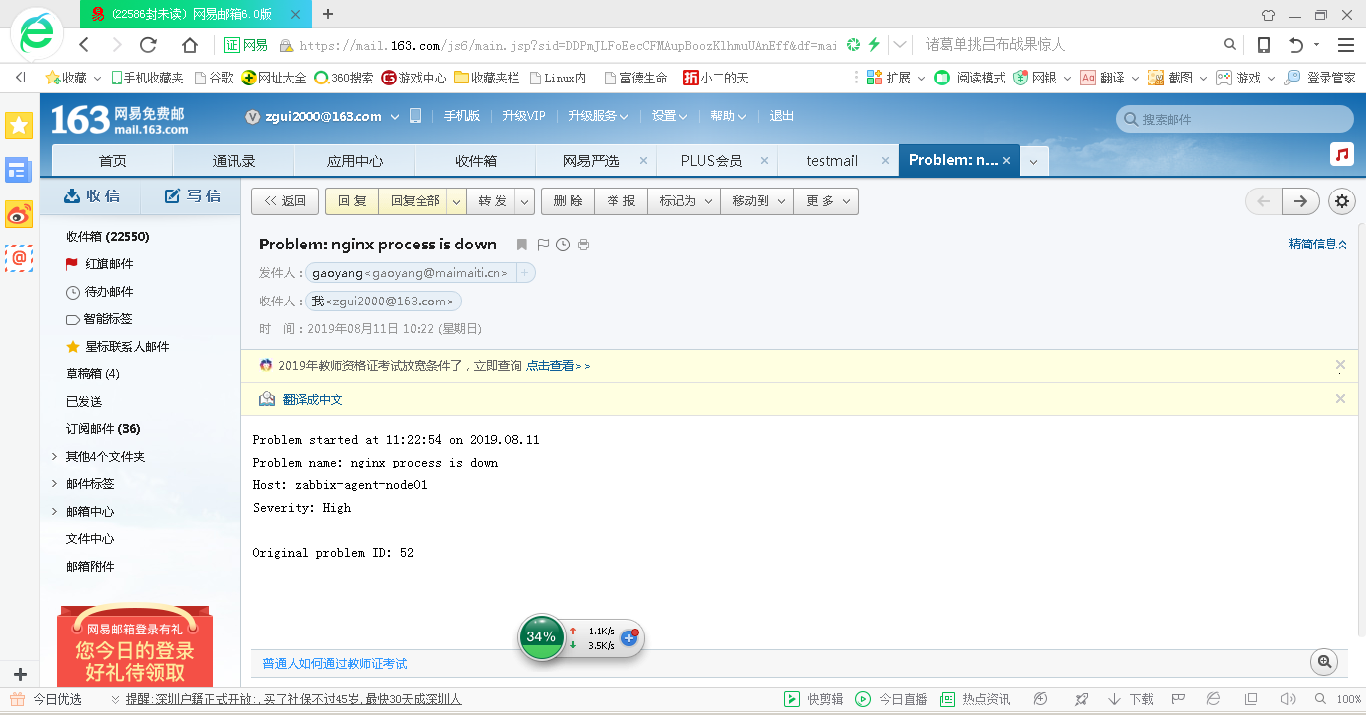1366x728 pixels.
Task: Open the mail @ sidebar icon
Action: 19,257
